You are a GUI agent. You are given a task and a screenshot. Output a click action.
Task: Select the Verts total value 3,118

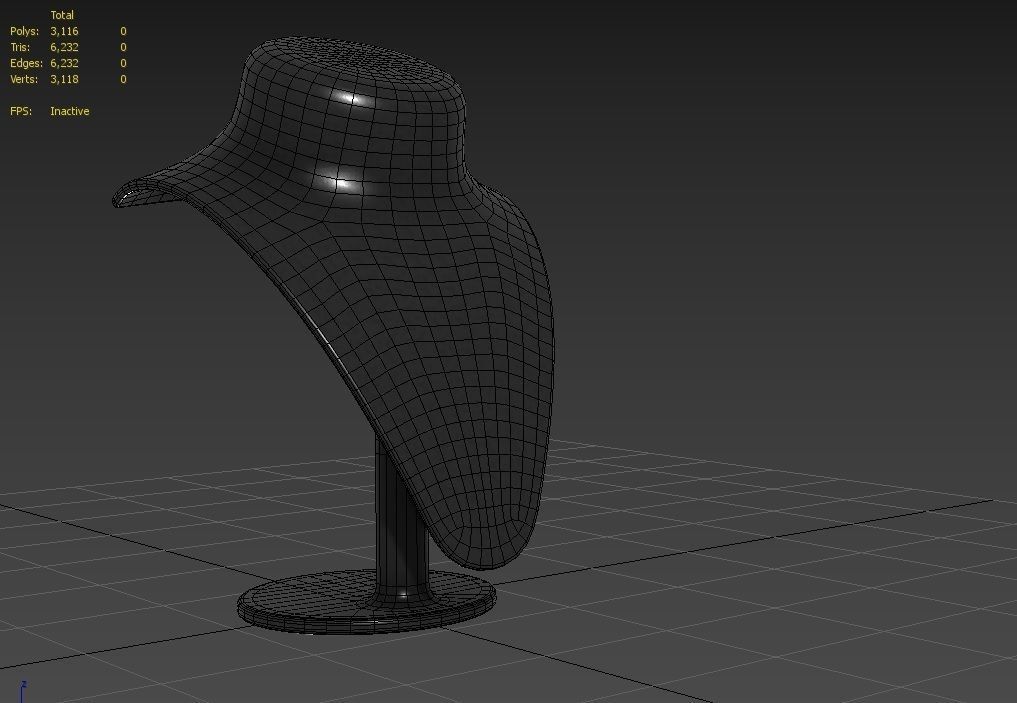pyautogui.click(x=64, y=79)
